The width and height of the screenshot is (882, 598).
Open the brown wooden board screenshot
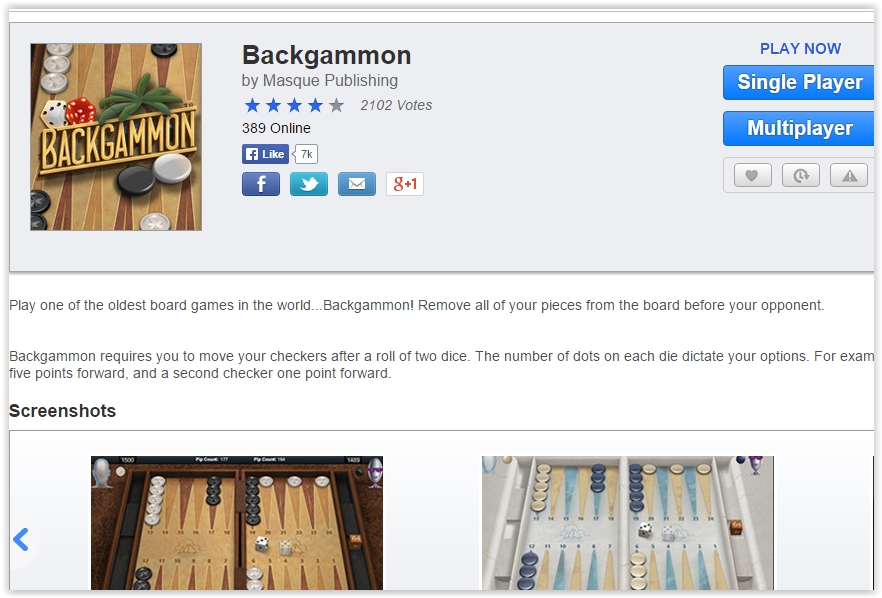[237, 523]
